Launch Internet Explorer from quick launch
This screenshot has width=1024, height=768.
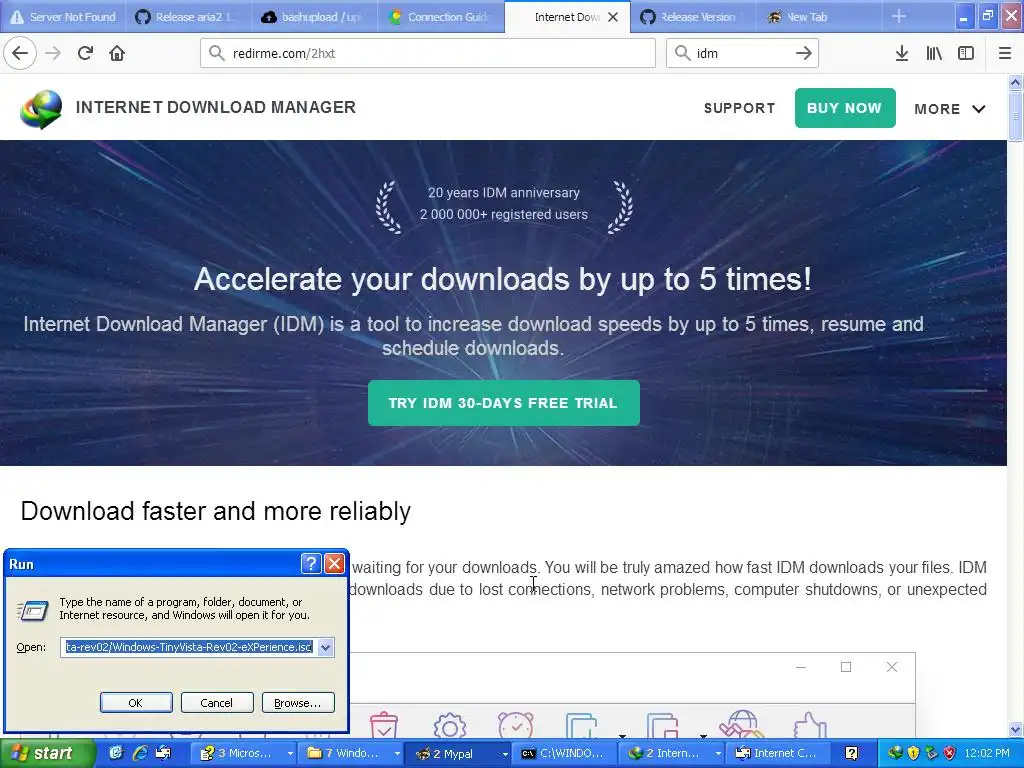click(140, 753)
